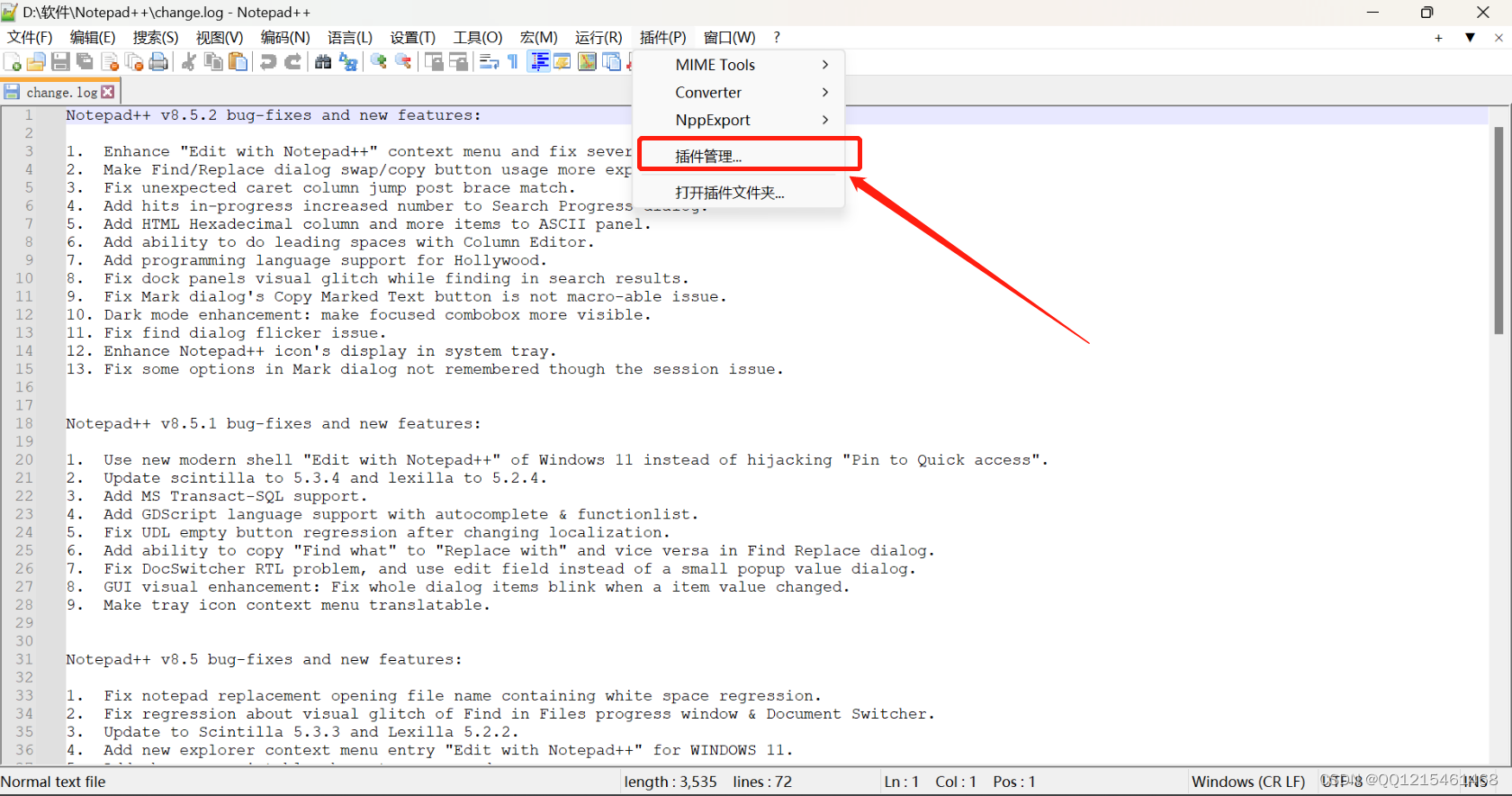Click the vertical scrollbar thumb
Screen dimensions: 1512x796
(1498, 231)
